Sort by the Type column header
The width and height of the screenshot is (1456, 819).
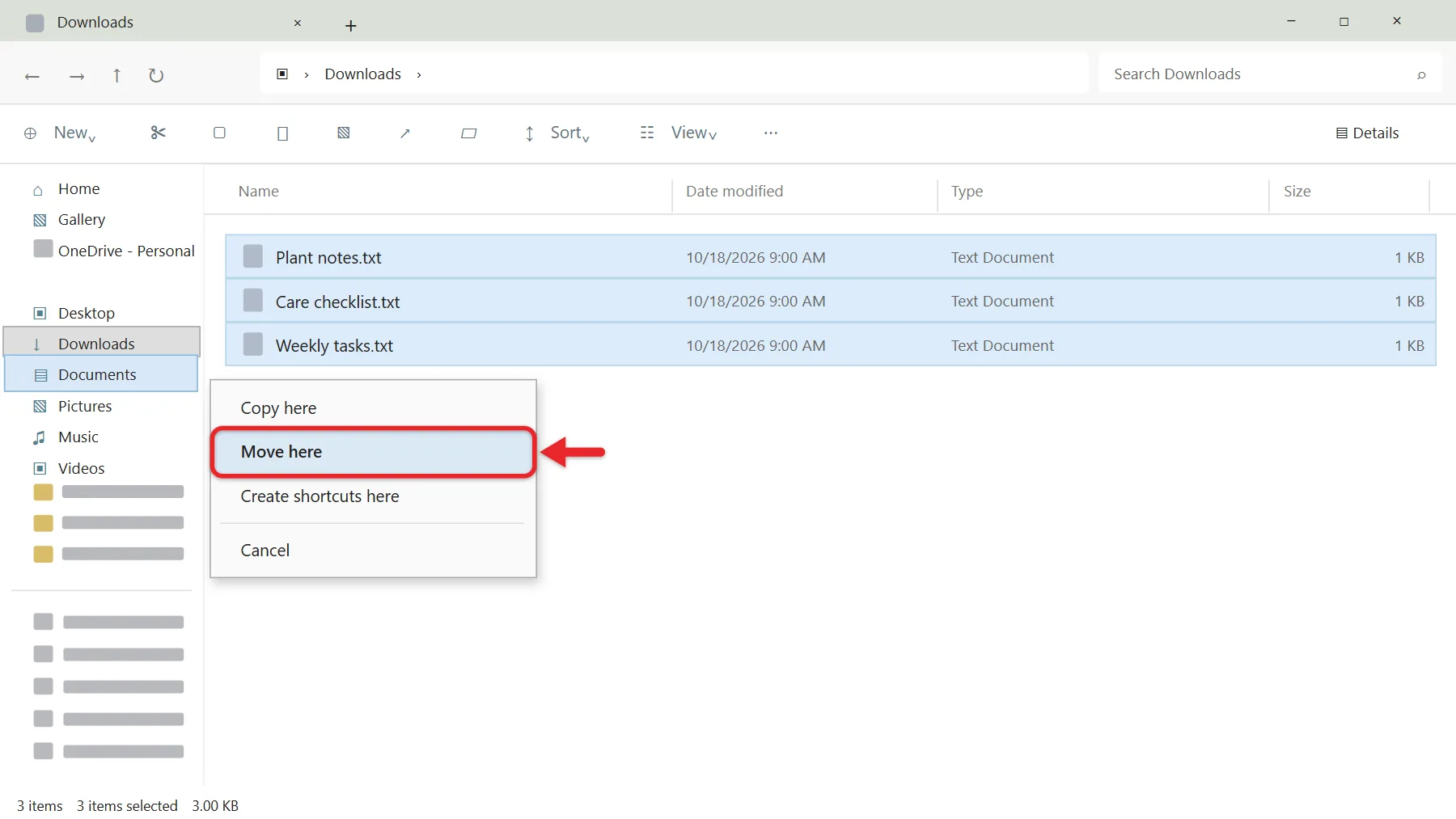point(967,191)
